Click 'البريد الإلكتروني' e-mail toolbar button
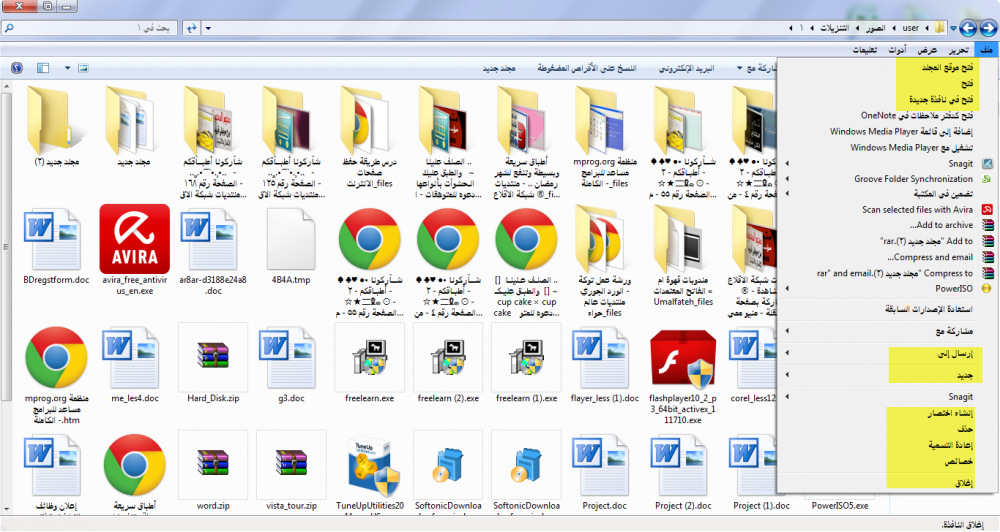The height and width of the screenshot is (532, 1000). click(x=685, y=69)
